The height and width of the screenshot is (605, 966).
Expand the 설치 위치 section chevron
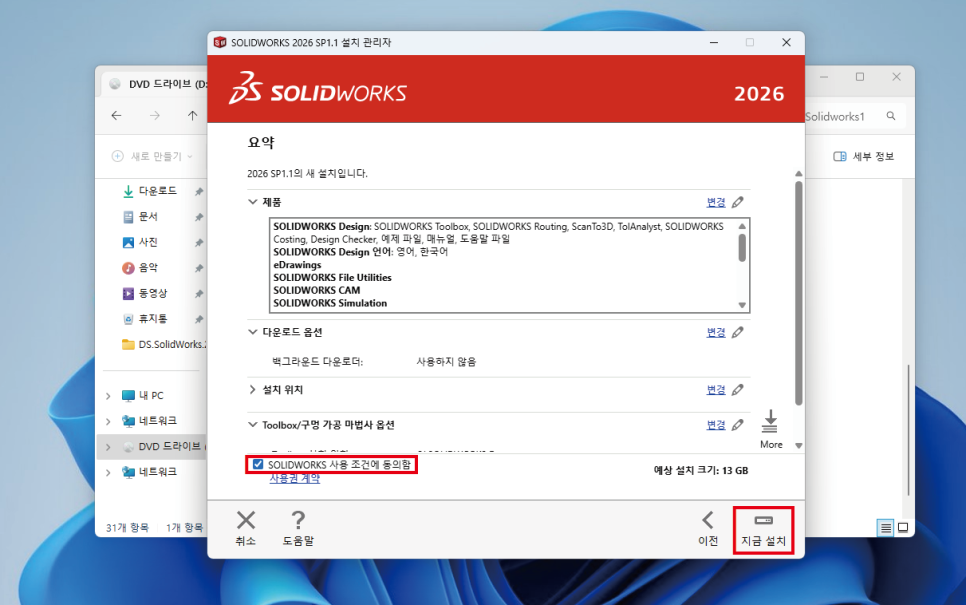[x=253, y=389]
